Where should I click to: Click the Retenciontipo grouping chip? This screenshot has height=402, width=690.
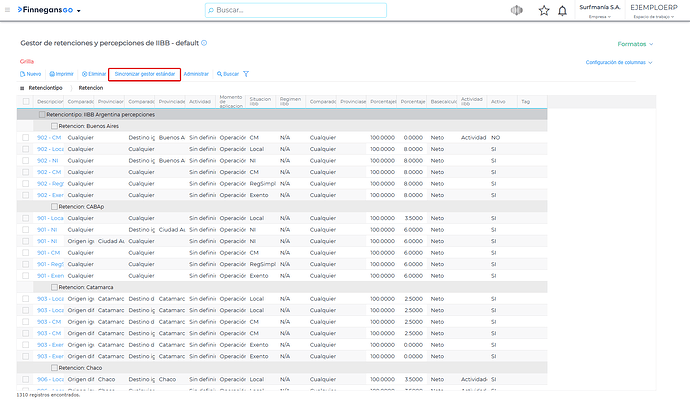coord(45,88)
